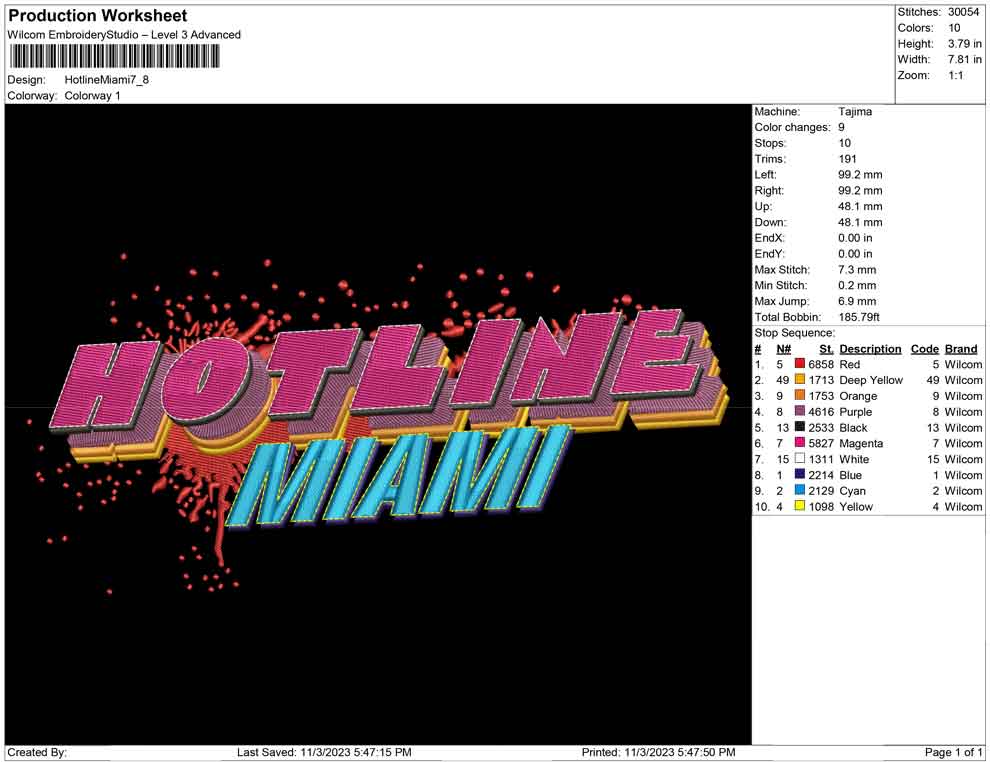Choose the Magenta thread swatch
This screenshot has height=762, width=990.
(800, 444)
